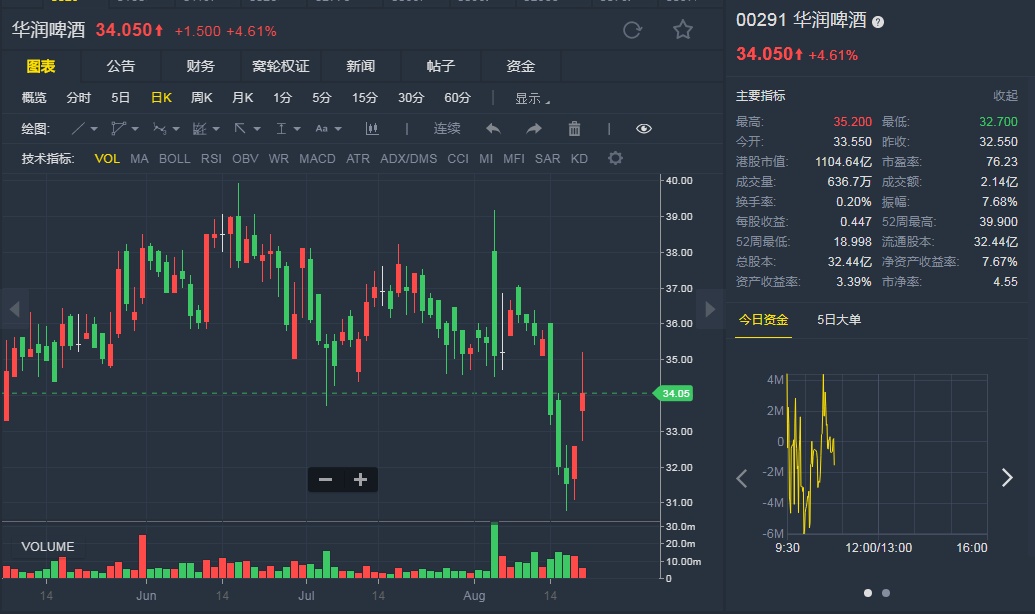This screenshot has height=614, width=1035.
Task: Toggle VOL indicator
Action: click(x=107, y=158)
